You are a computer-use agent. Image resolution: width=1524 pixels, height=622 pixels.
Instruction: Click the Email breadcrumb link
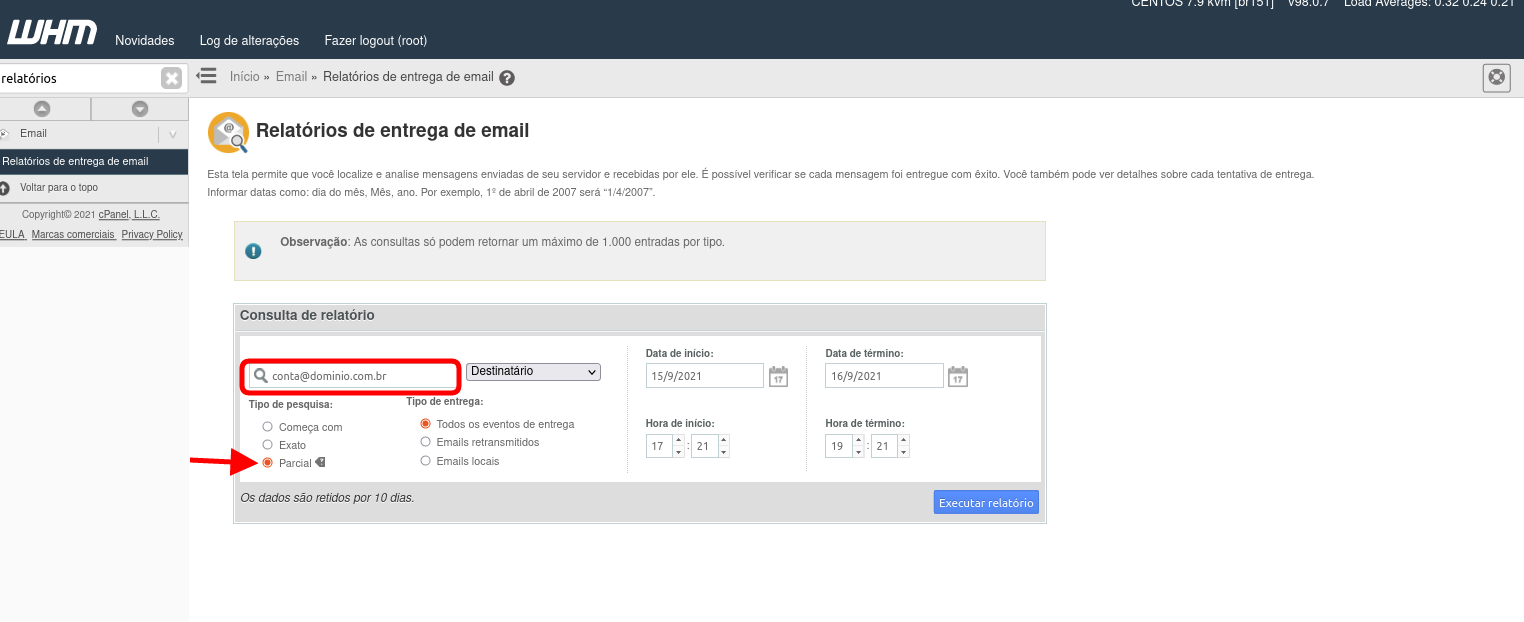[291, 77]
